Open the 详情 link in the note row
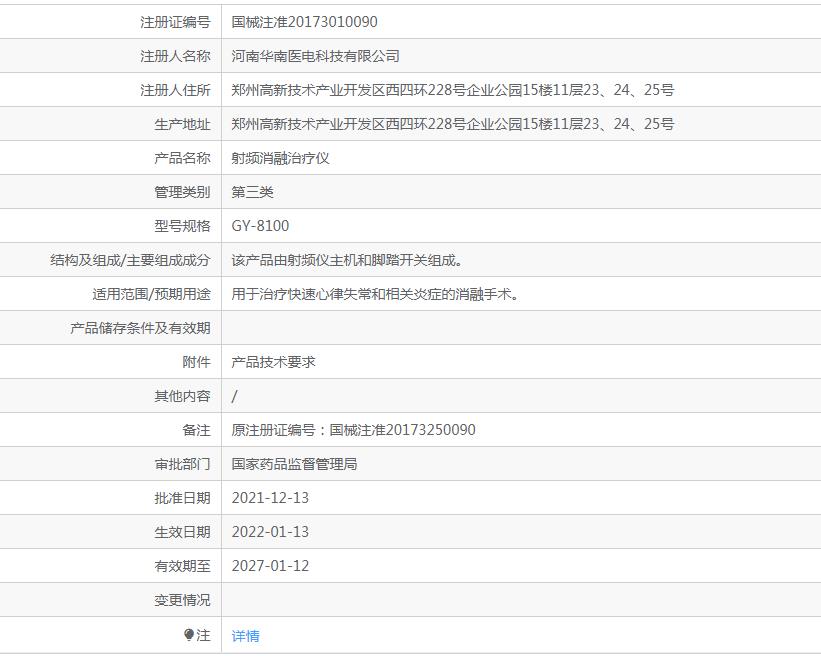 [245, 636]
